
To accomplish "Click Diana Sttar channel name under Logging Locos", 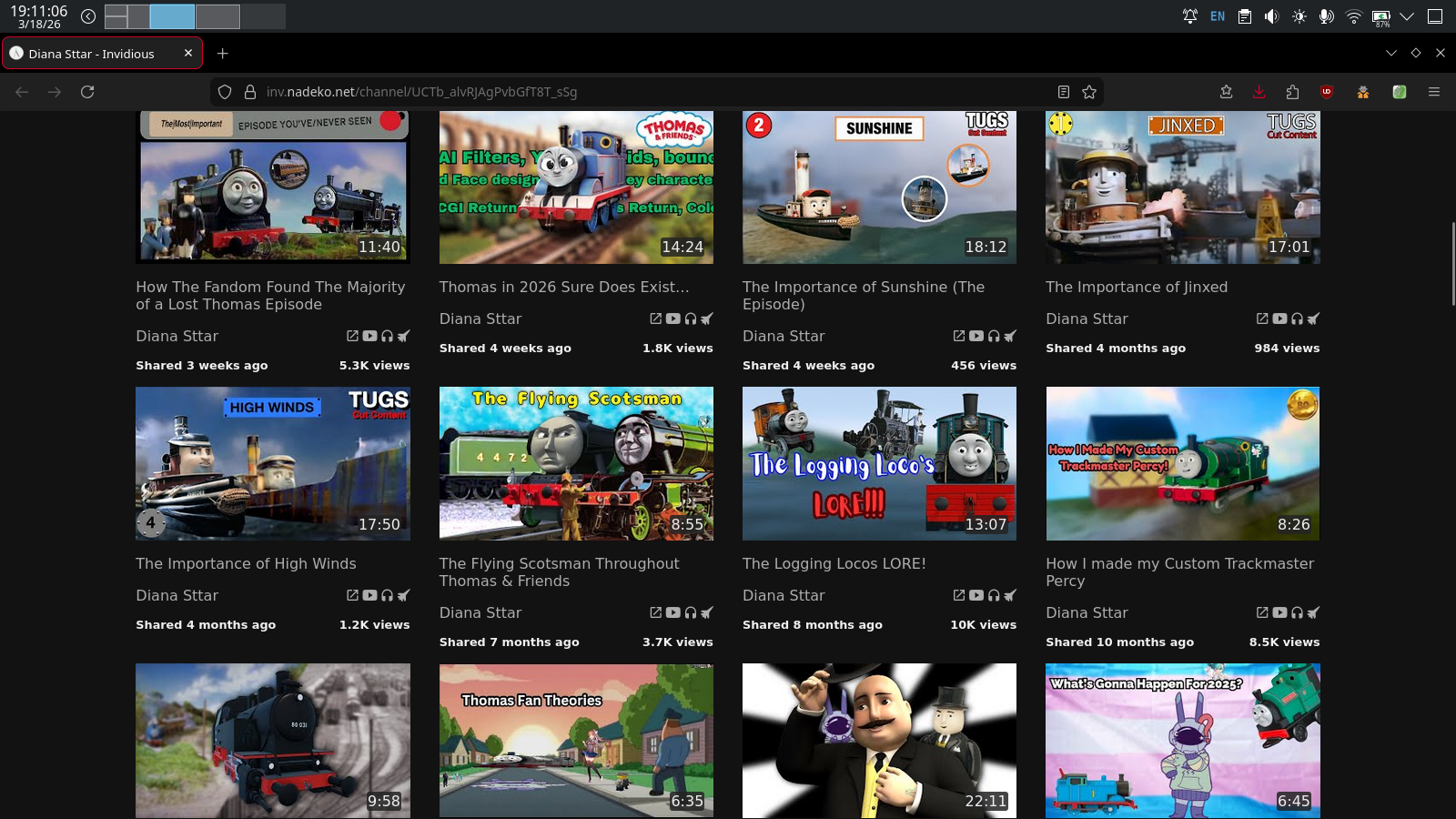I will (x=784, y=595).
